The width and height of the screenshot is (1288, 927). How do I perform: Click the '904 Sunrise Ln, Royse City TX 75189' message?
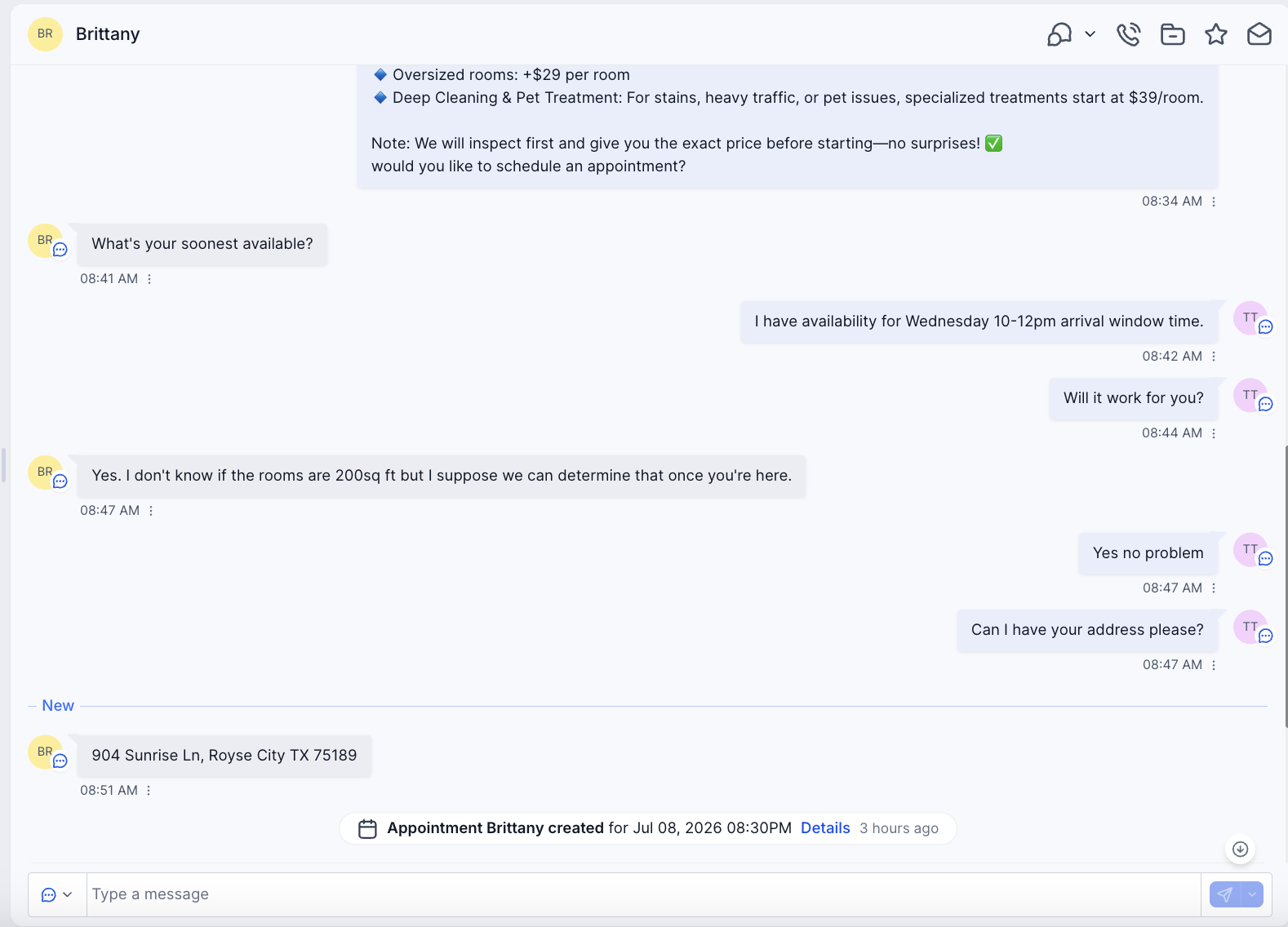click(224, 756)
